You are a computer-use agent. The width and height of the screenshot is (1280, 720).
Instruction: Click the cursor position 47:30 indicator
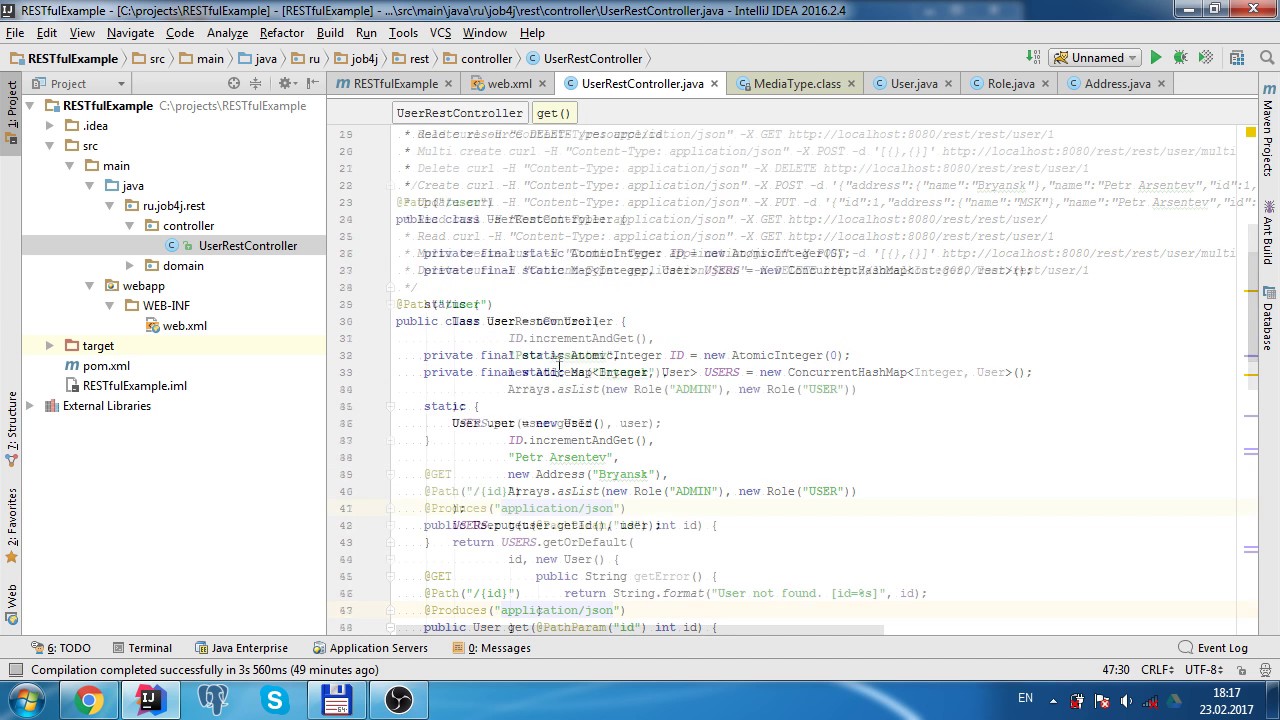click(1116, 670)
